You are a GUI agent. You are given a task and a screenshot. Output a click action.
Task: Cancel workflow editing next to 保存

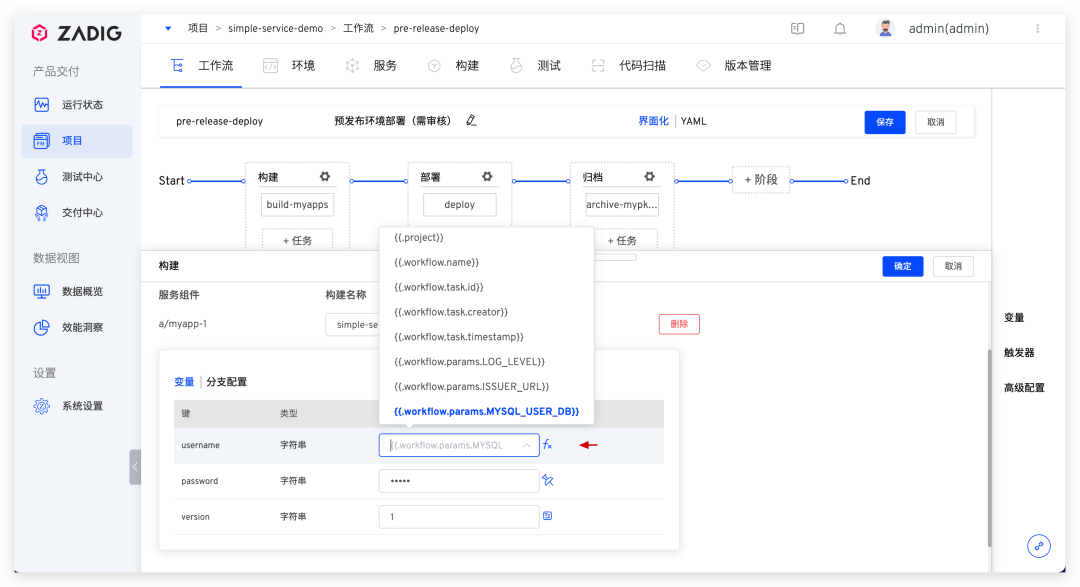pyautogui.click(x=935, y=122)
